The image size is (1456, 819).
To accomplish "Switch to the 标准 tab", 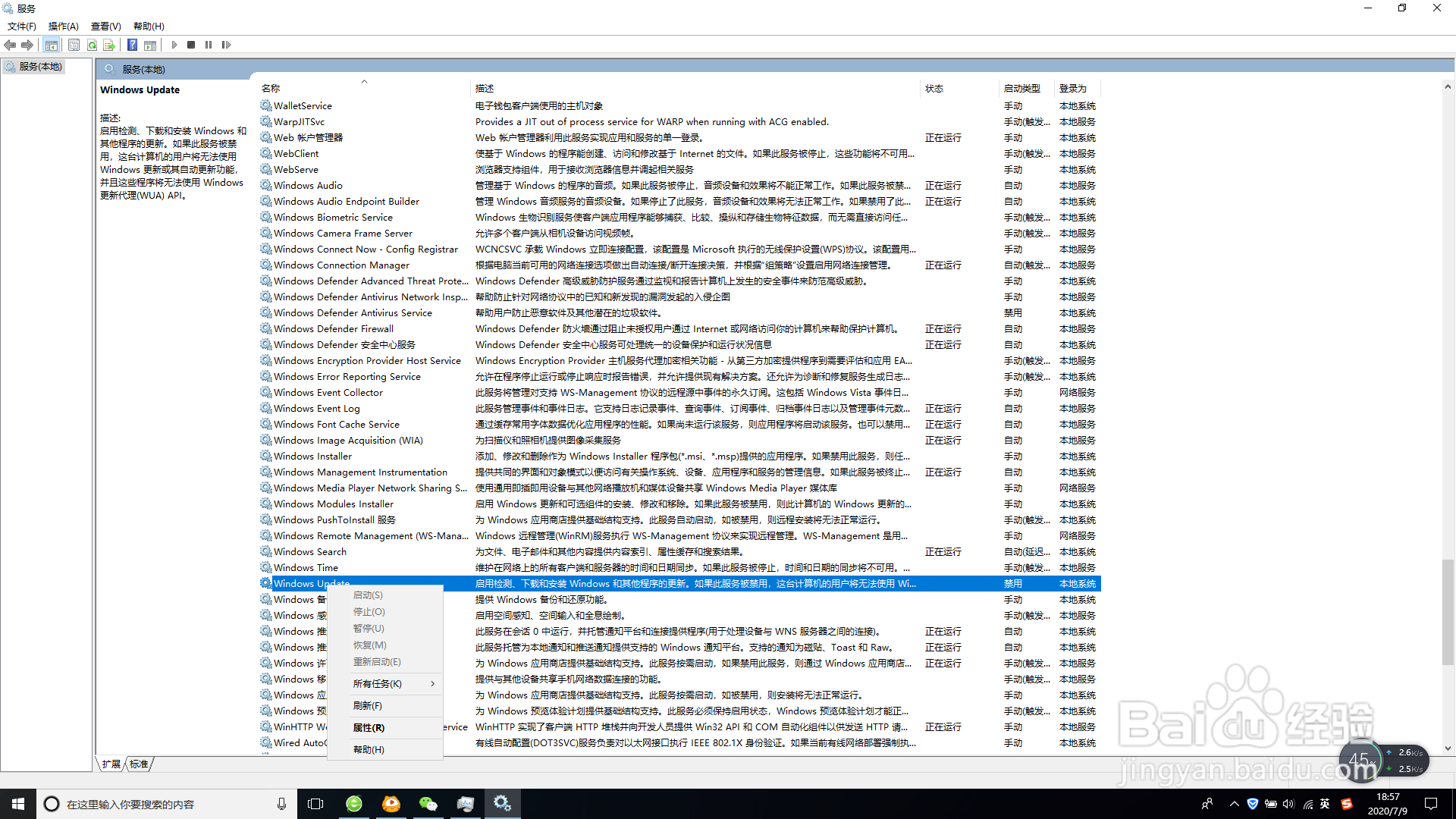I will 140,764.
